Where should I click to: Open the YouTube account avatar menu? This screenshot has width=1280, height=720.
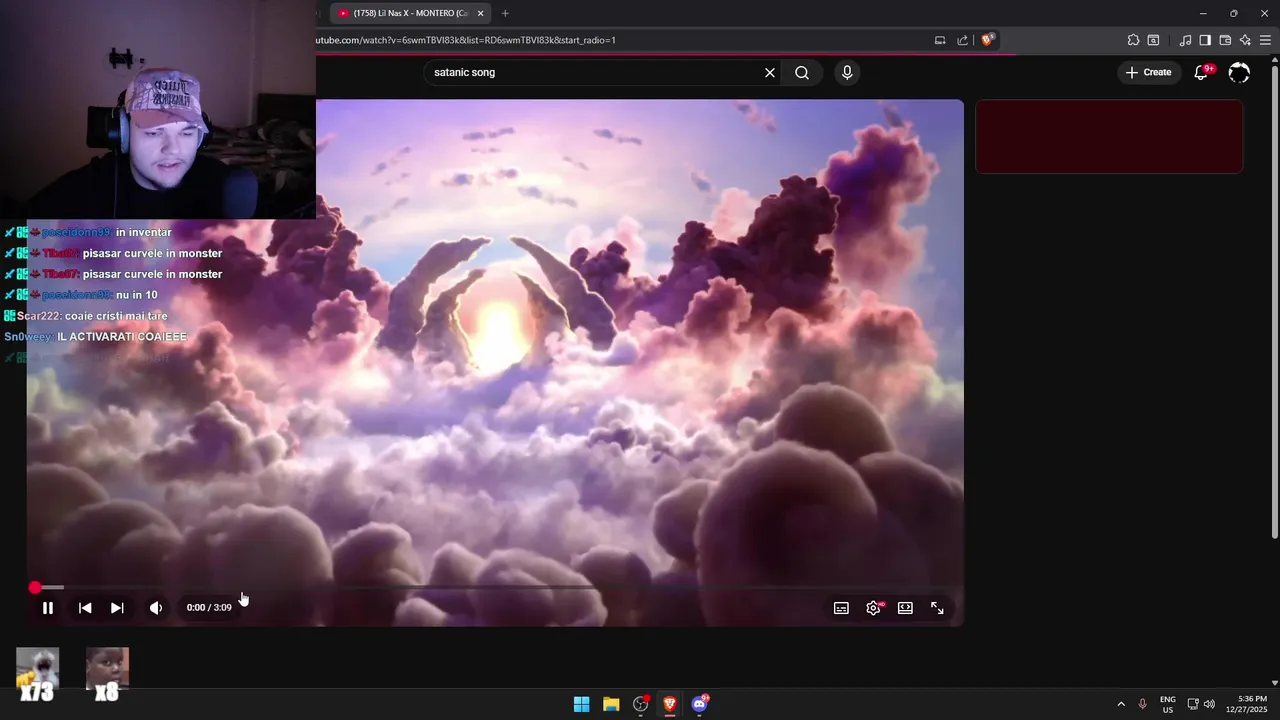coord(1239,72)
